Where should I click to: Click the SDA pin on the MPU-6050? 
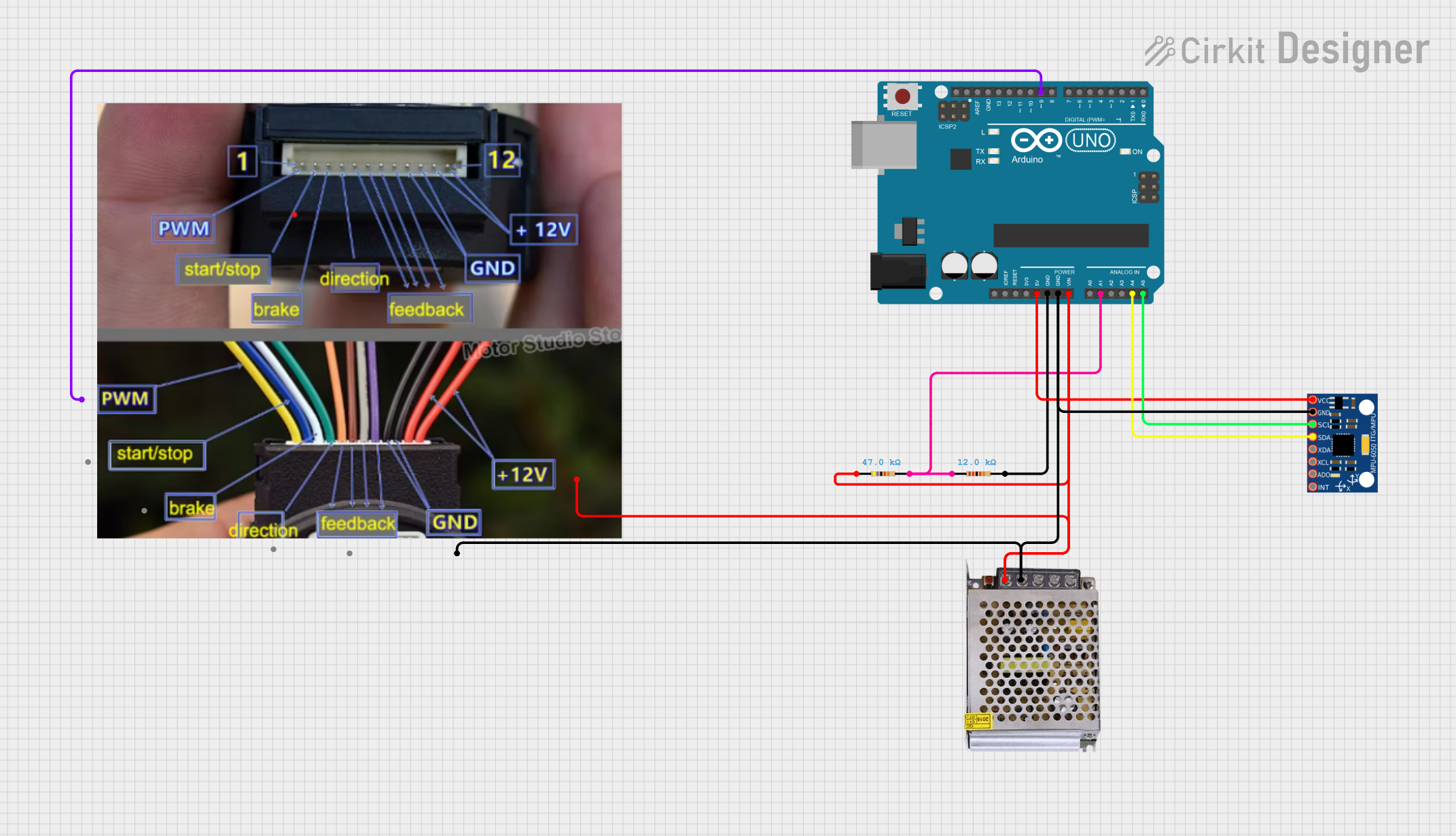[x=1313, y=437]
